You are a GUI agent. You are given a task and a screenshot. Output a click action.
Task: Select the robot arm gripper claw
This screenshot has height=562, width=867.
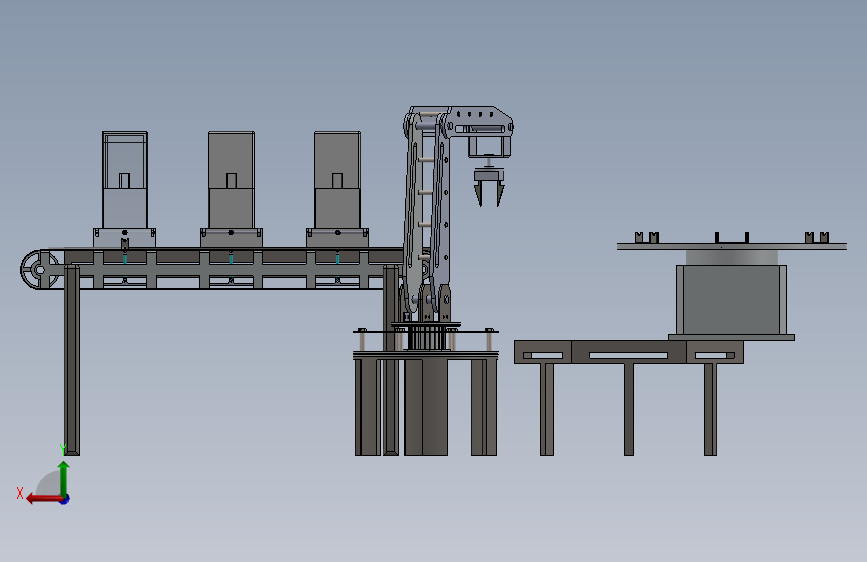tap(489, 187)
